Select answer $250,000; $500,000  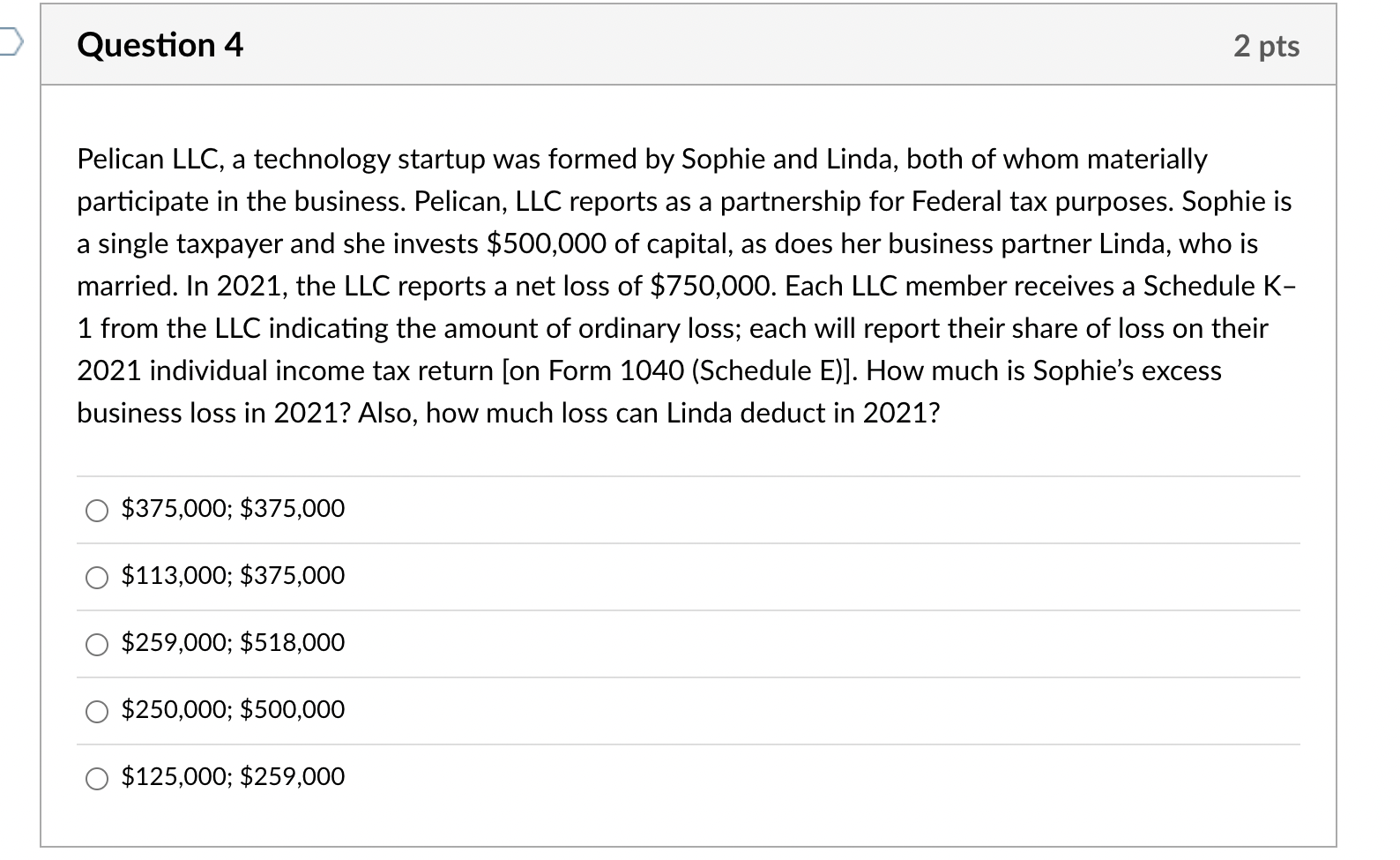click(x=234, y=710)
